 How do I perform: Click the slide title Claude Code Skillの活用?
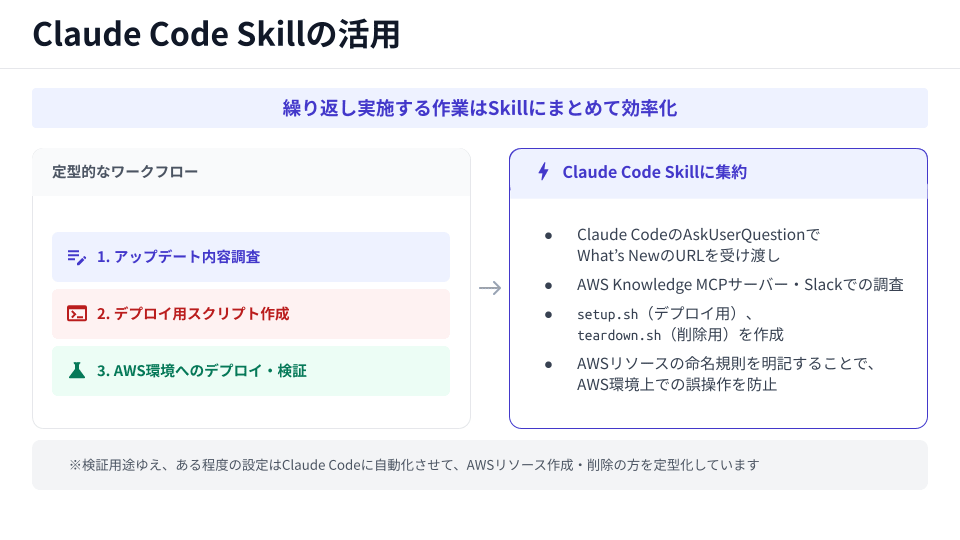[x=216, y=34]
